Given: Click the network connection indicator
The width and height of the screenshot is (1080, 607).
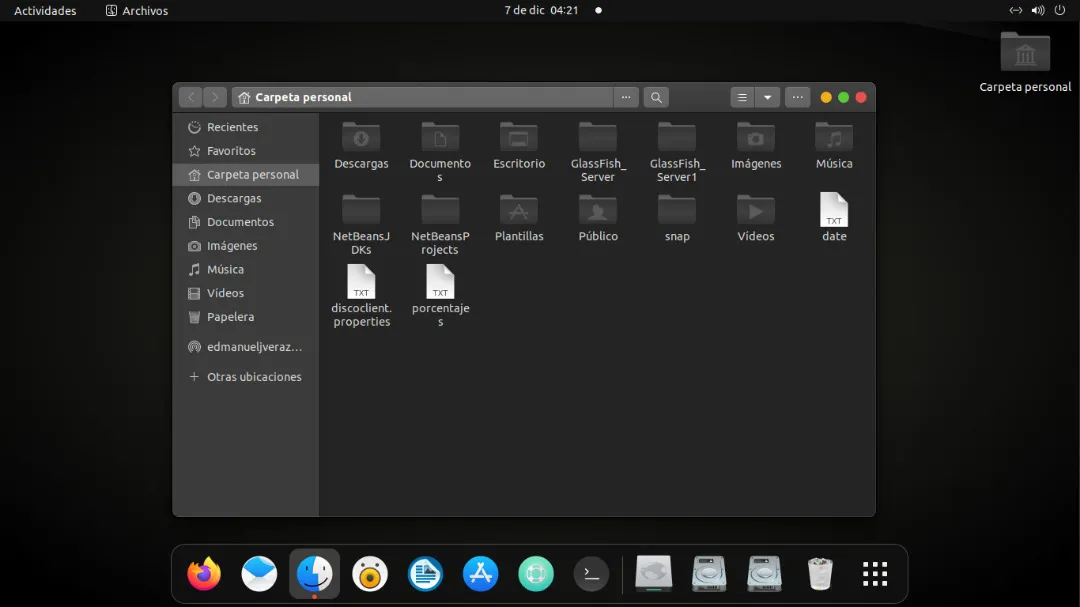Looking at the screenshot, I should [1015, 10].
